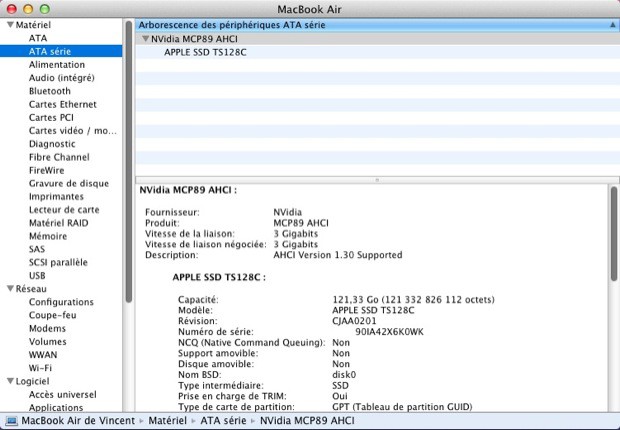The width and height of the screenshot is (620, 430).
Task: Open the Bluetooth hardware section
Action: click(x=49, y=91)
